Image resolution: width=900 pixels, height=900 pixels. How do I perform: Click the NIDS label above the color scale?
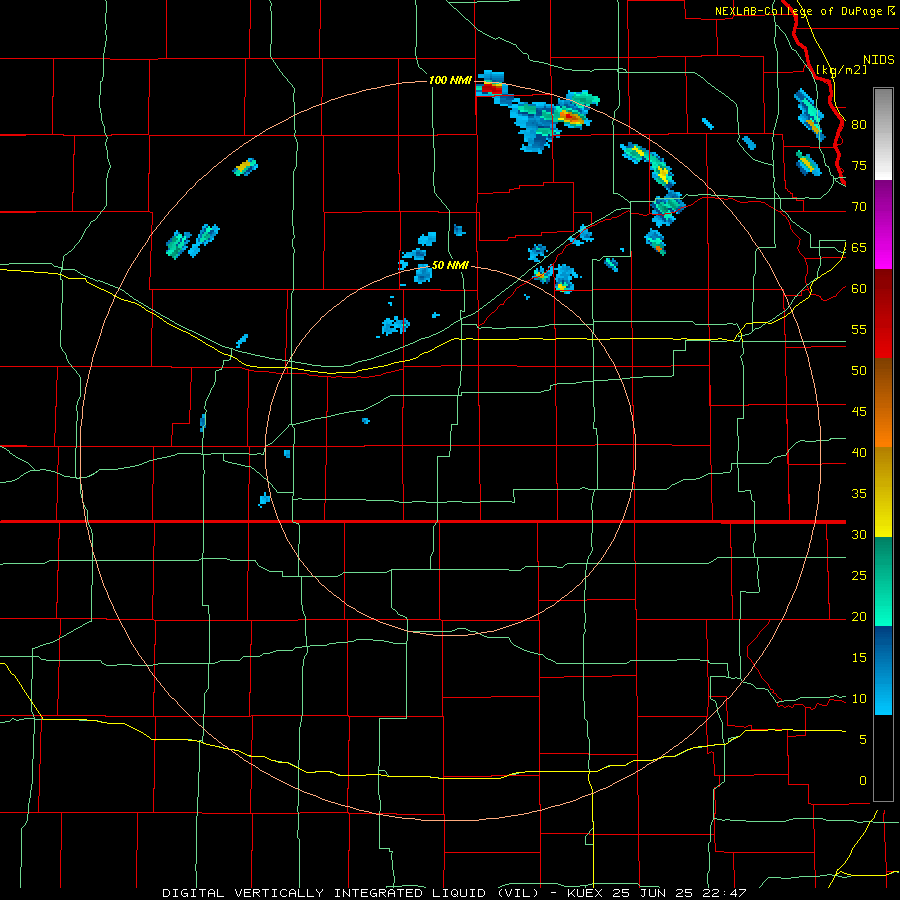[x=879, y=60]
